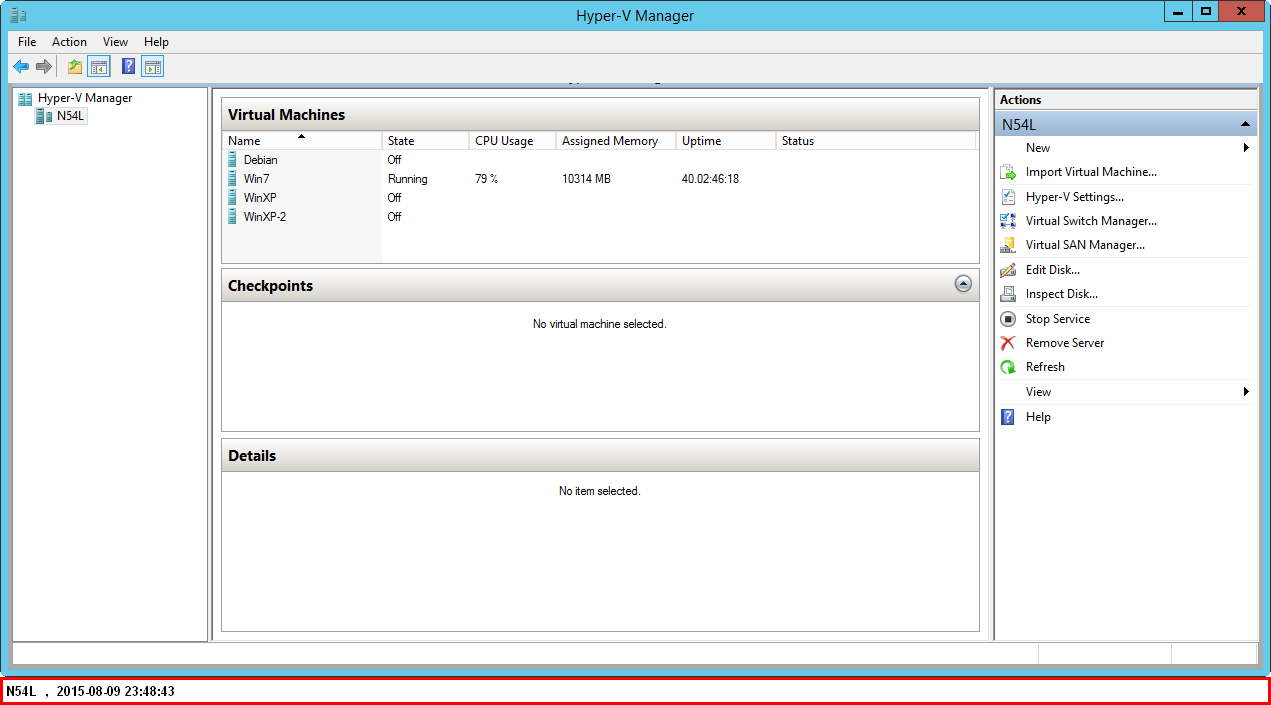Open the View menu in menu bar
Screen dimensions: 1271x705
[x=116, y=42]
